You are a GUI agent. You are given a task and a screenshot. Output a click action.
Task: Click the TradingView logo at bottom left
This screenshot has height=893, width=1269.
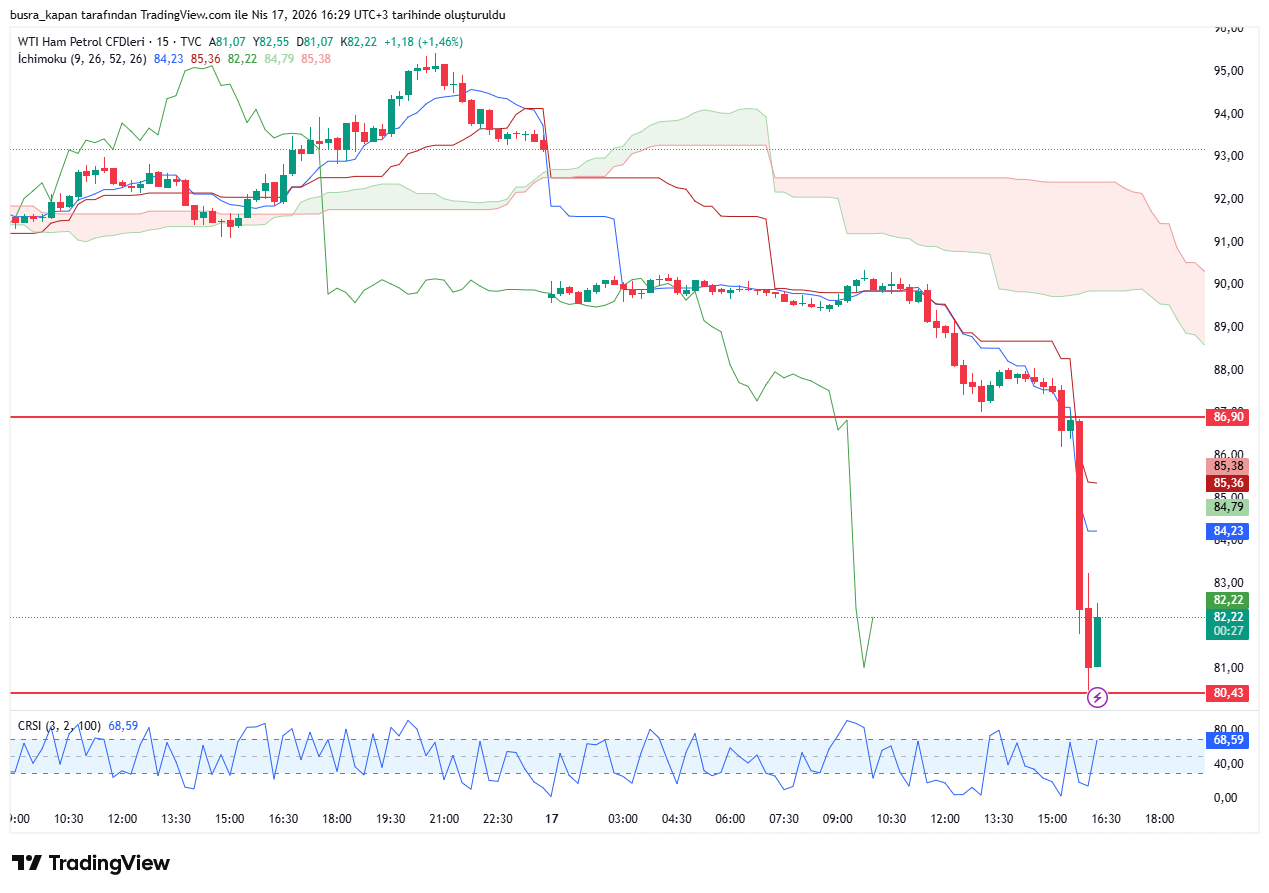[x=91, y=863]
